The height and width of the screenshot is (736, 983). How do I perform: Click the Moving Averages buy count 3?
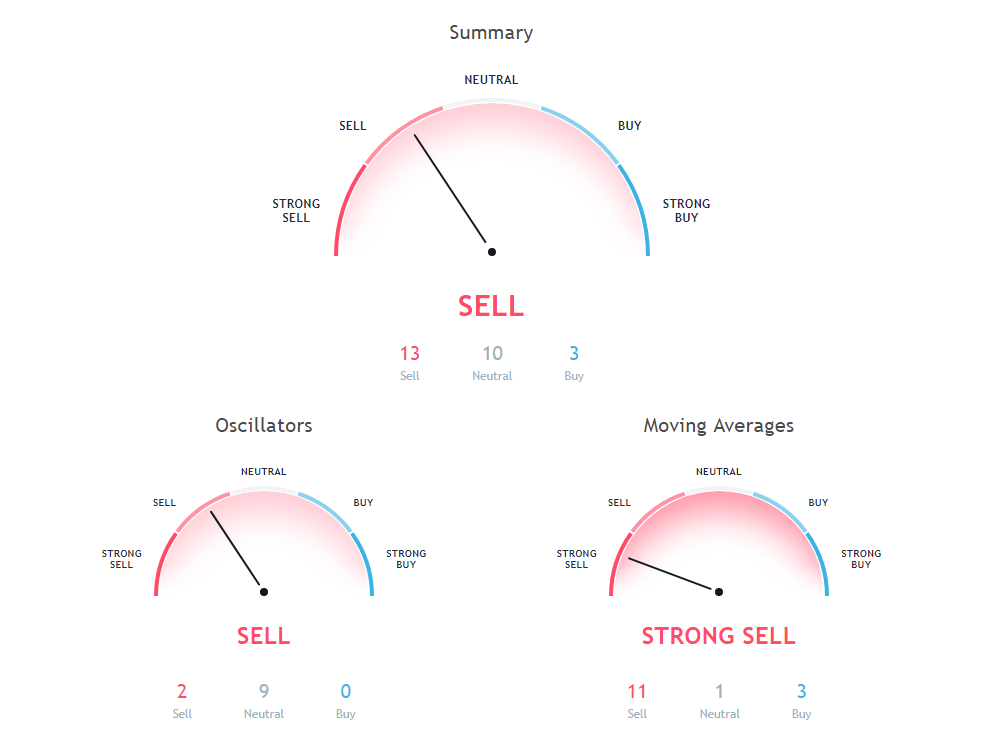(x=801, y=691)
